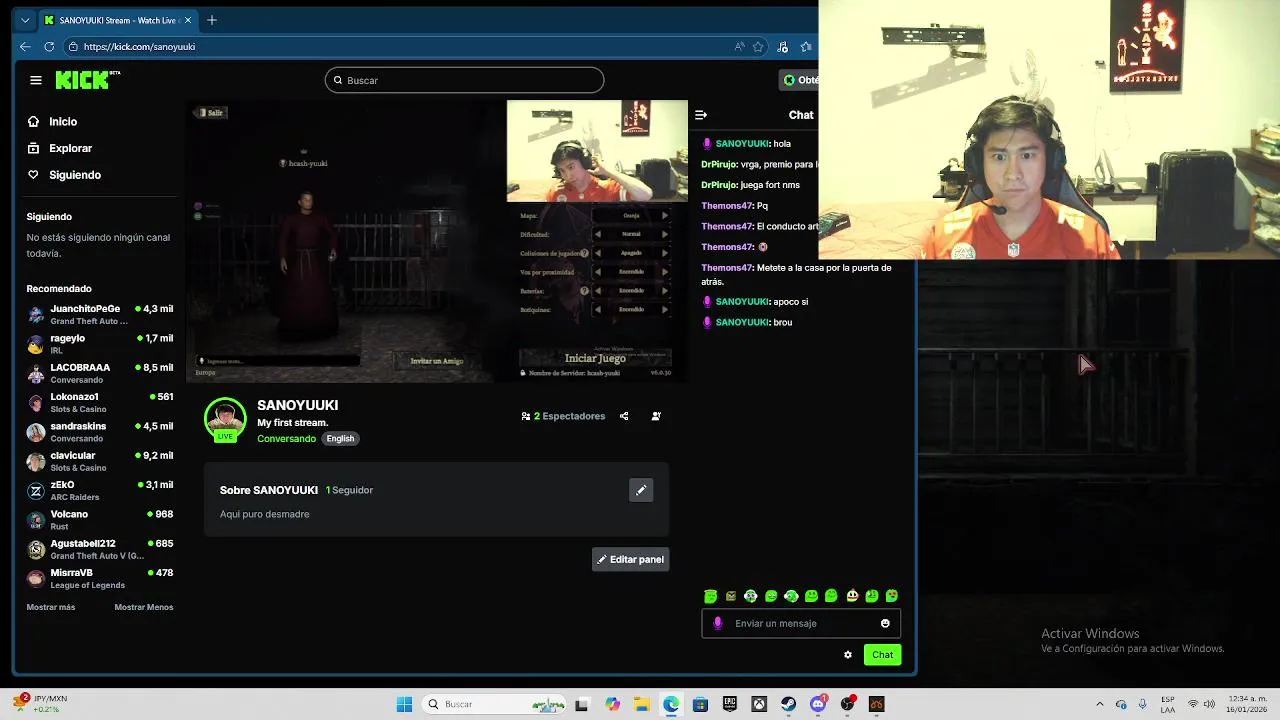
Task: Click the ESP LAA language indicator
Action: pyautogui.click(x=1168, y=704)
